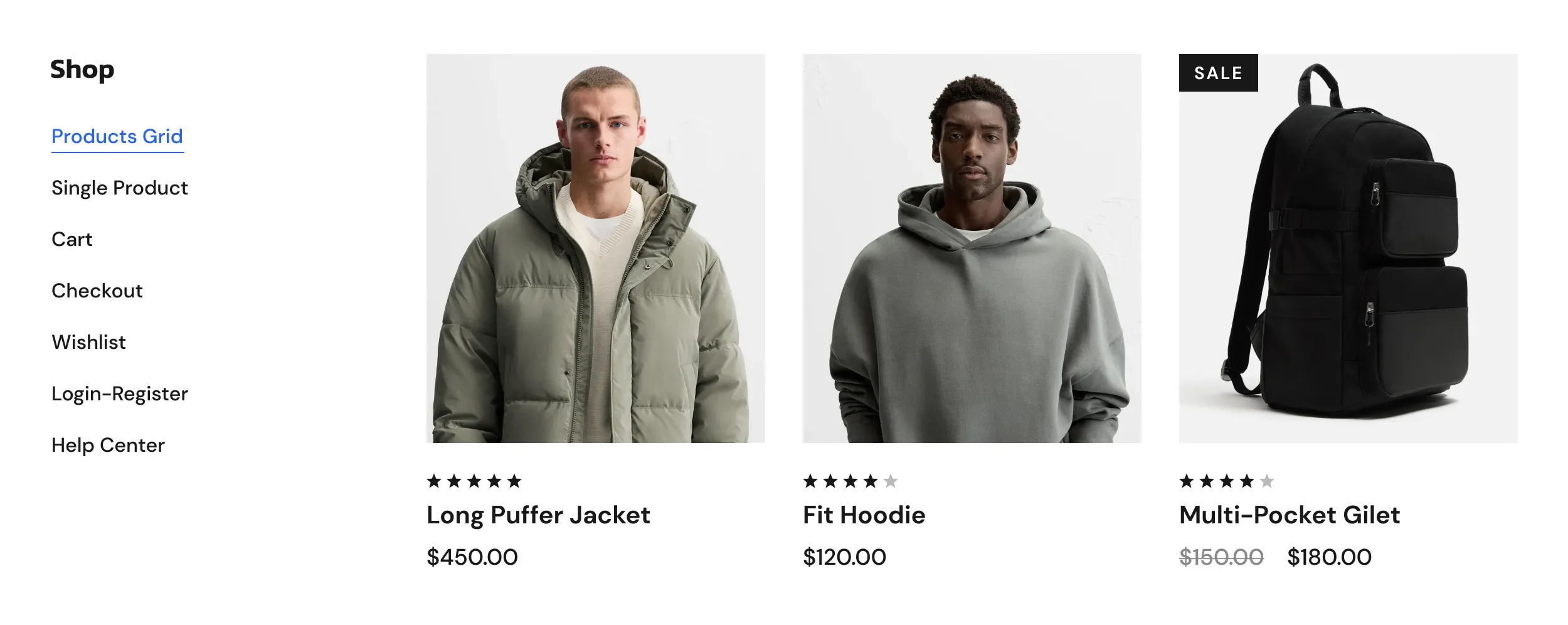Click the five-star rating under puffer jacket

(x=474, y=481)
